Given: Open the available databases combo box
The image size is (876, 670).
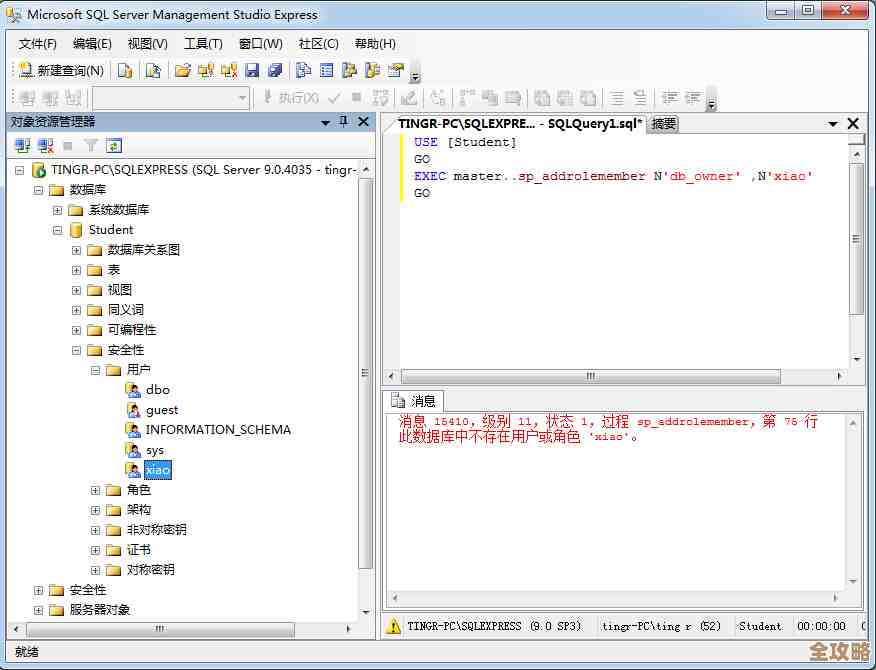Looking at the screenshot, I should [x=170, y=98].
